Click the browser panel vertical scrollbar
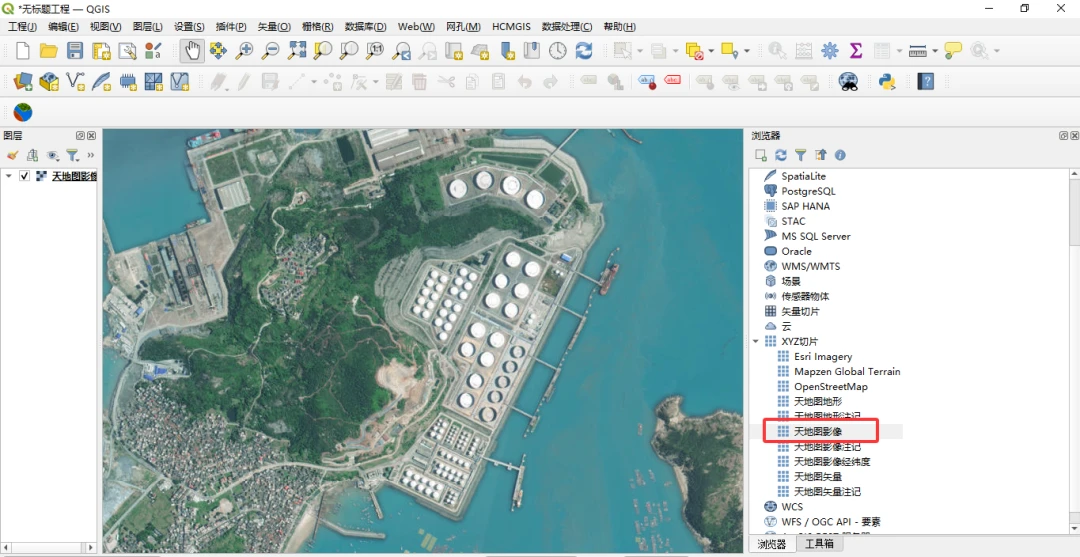The width and height of the screenshot is (1080, 557). tap(1074, 210)
